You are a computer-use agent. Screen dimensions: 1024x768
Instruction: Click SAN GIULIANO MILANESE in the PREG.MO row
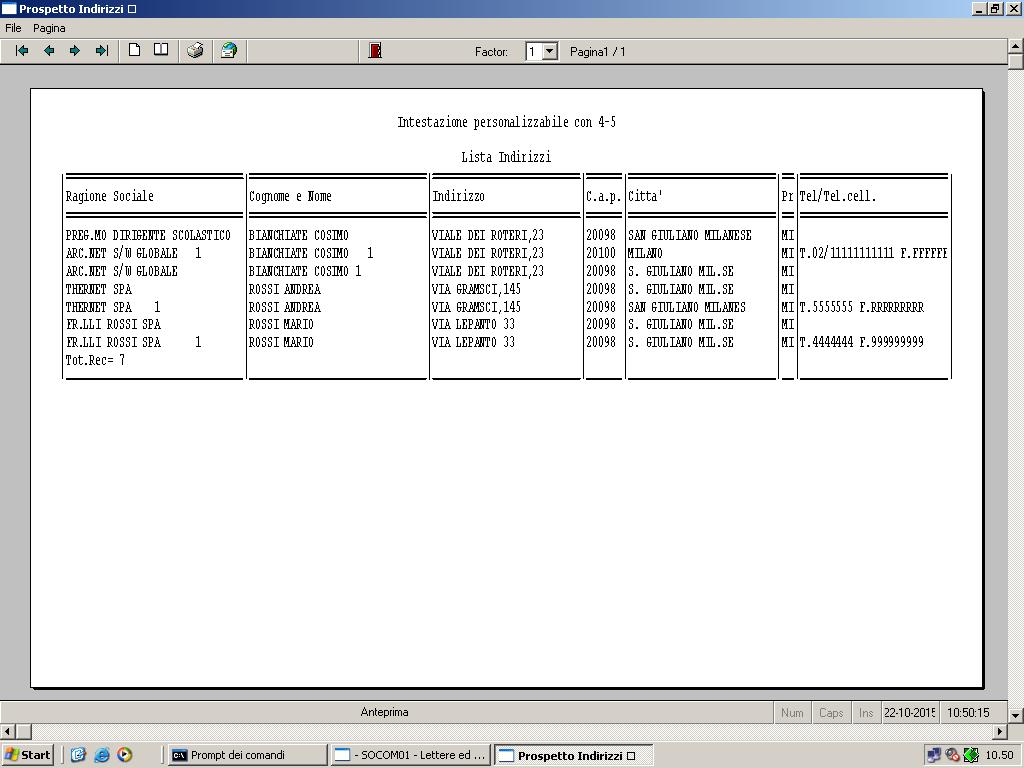(x=690, y=235)
